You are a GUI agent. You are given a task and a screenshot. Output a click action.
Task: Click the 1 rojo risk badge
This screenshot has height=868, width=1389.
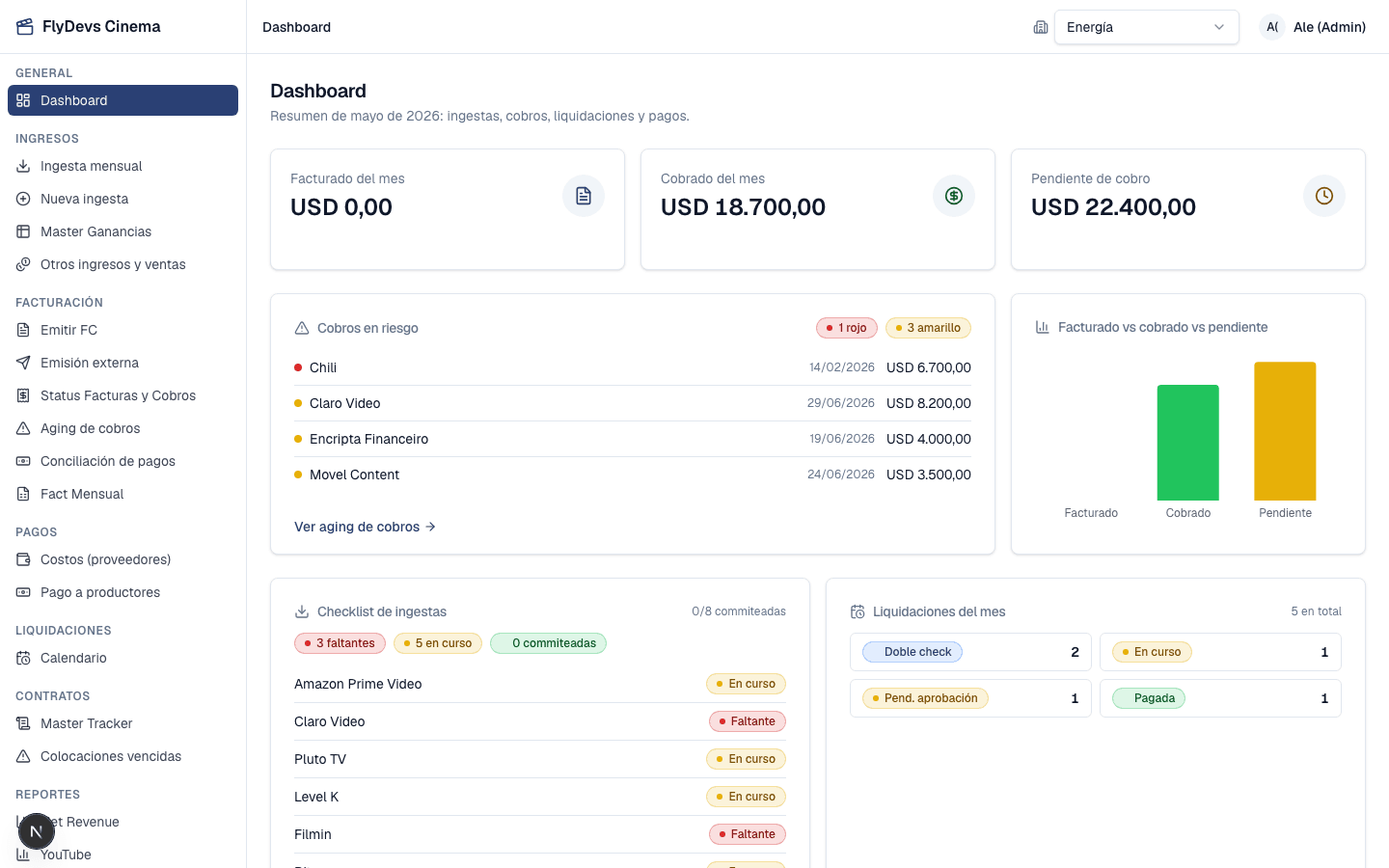847,328
